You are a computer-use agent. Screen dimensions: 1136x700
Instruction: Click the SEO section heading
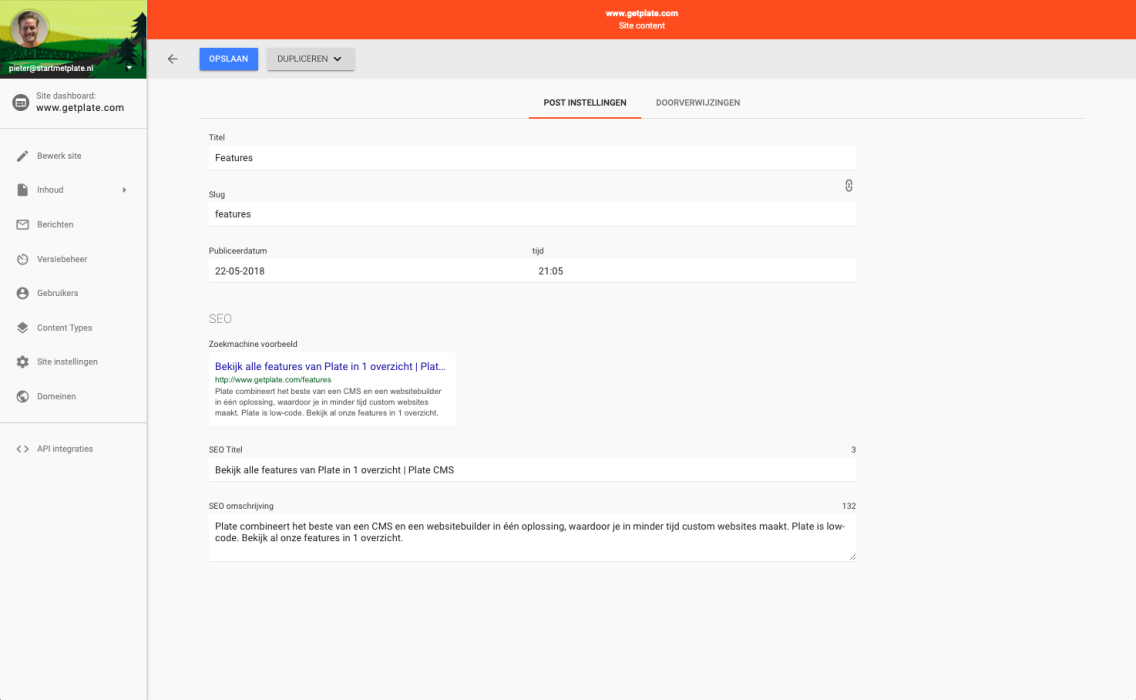[220, 319]
